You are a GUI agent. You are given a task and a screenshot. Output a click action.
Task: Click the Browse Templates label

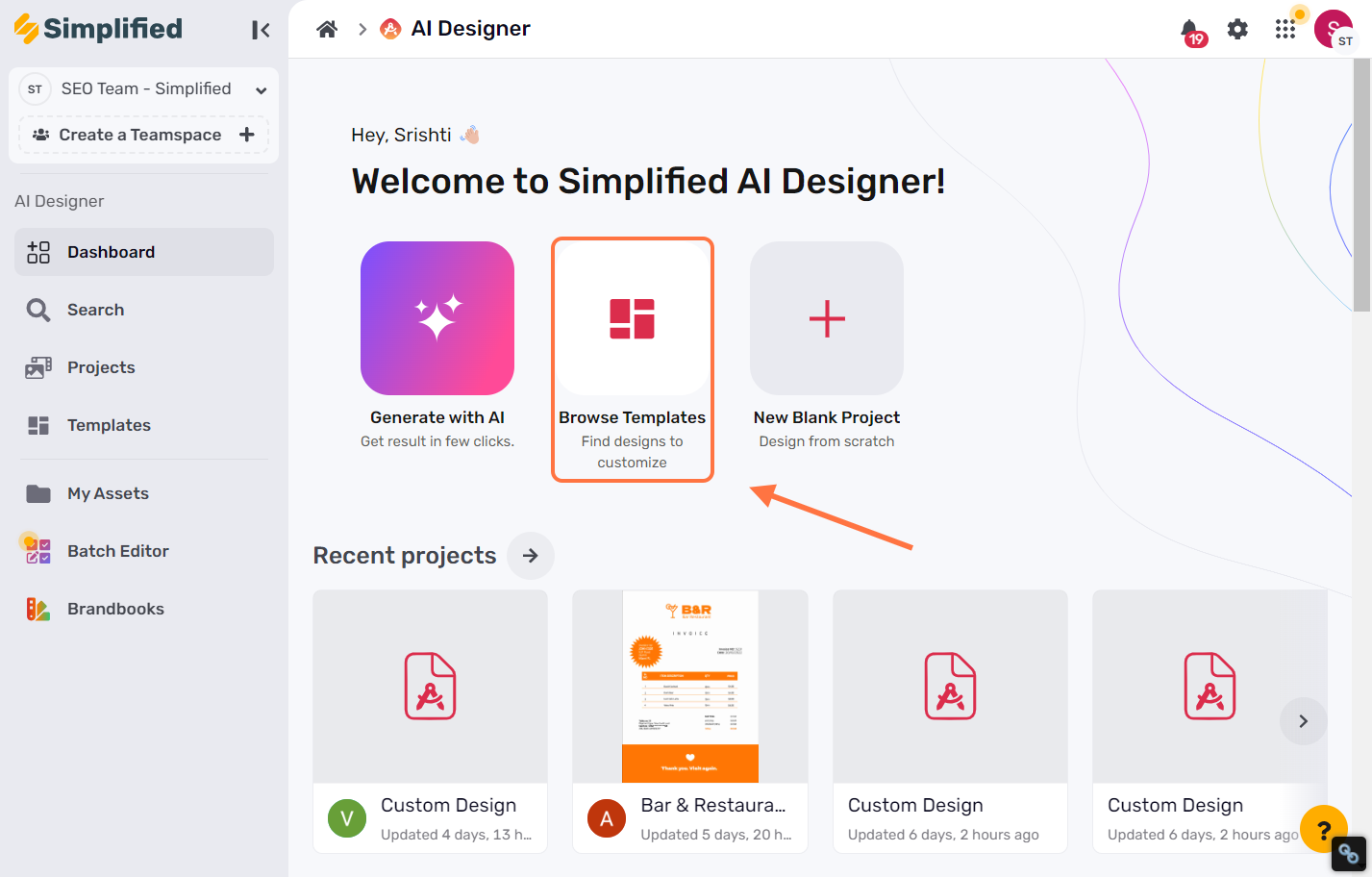click(632, 417)
